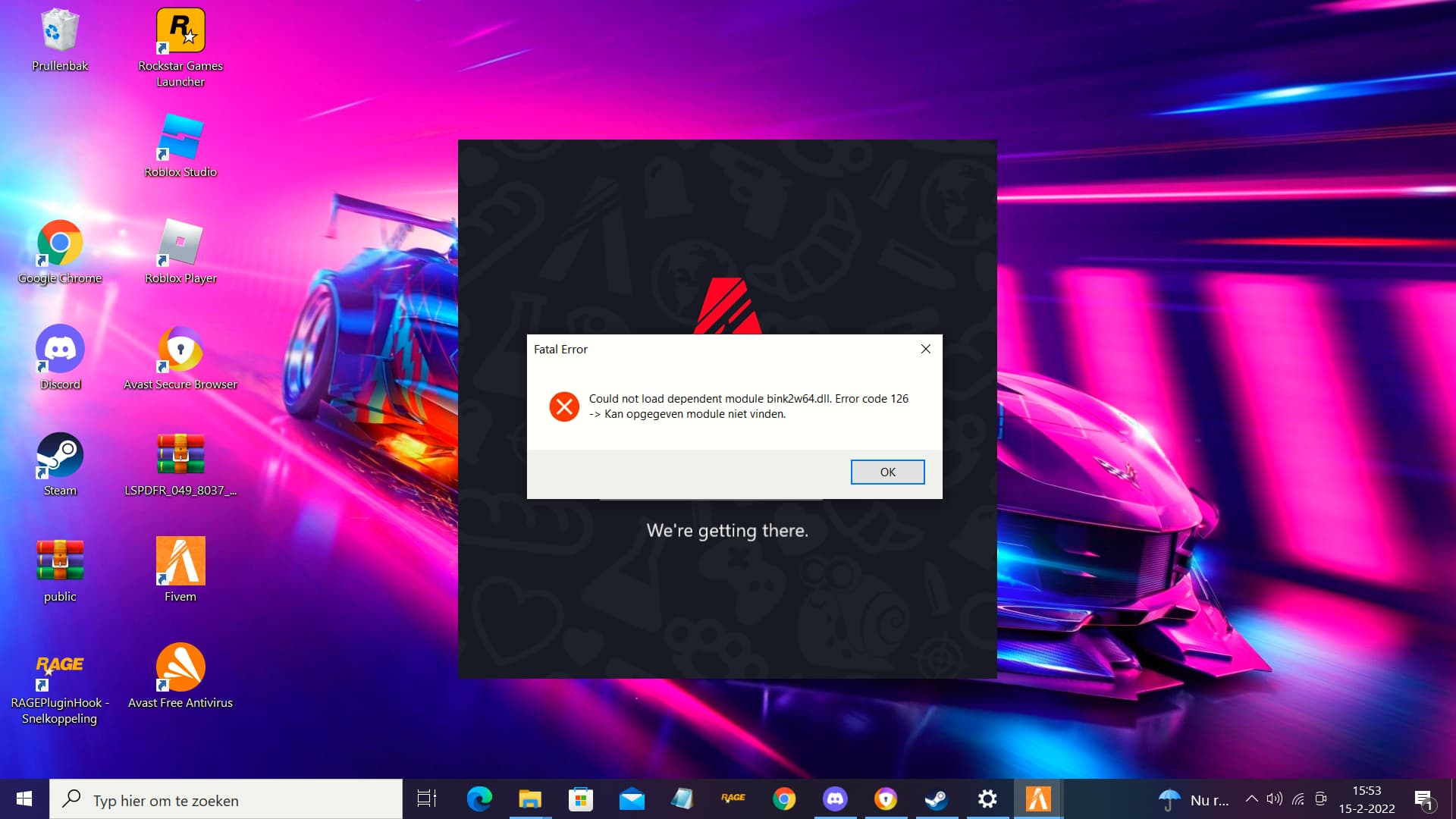Open Rockstar Games Launcher desktop shortcut

point(180,47)
